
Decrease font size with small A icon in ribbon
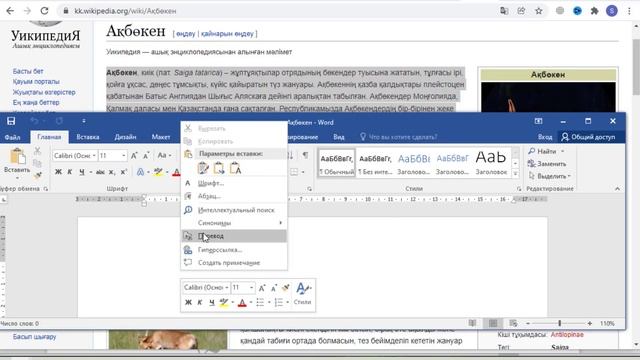[146, 156]
